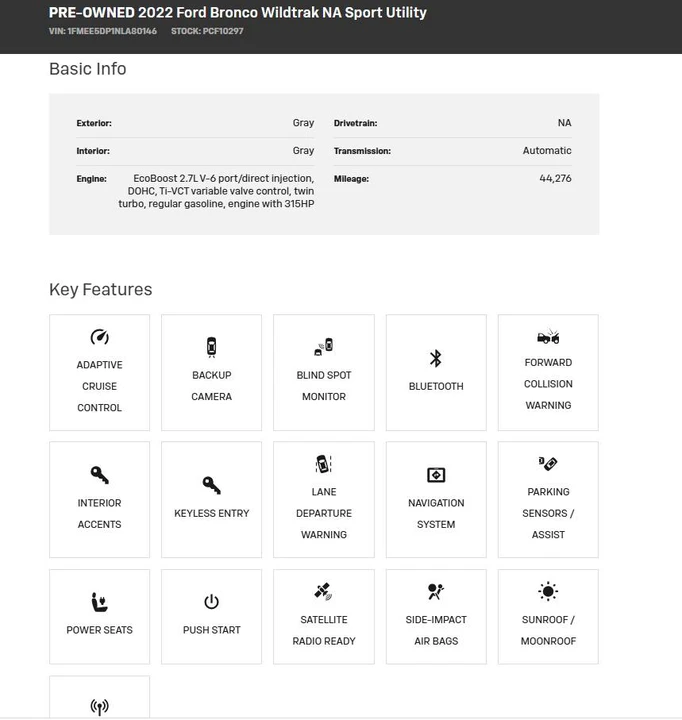Click the Exterior: field label
This screenshot has height=720, width=682.
[x=94, y=123]
